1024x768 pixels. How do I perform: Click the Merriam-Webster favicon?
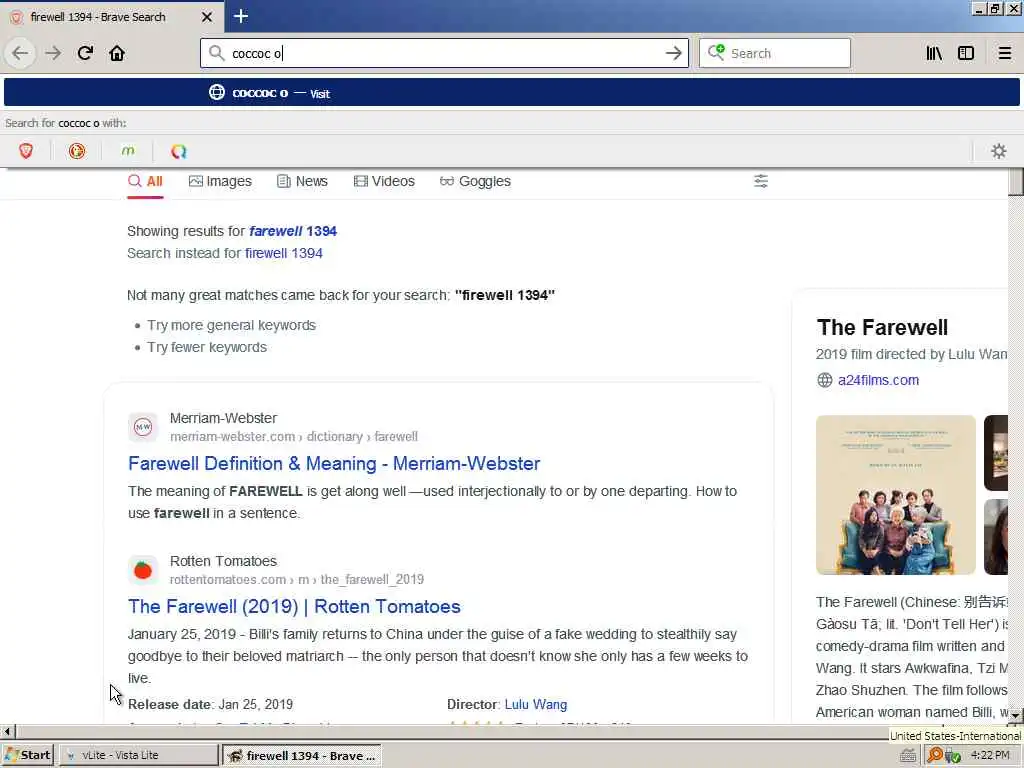[143, 427]
